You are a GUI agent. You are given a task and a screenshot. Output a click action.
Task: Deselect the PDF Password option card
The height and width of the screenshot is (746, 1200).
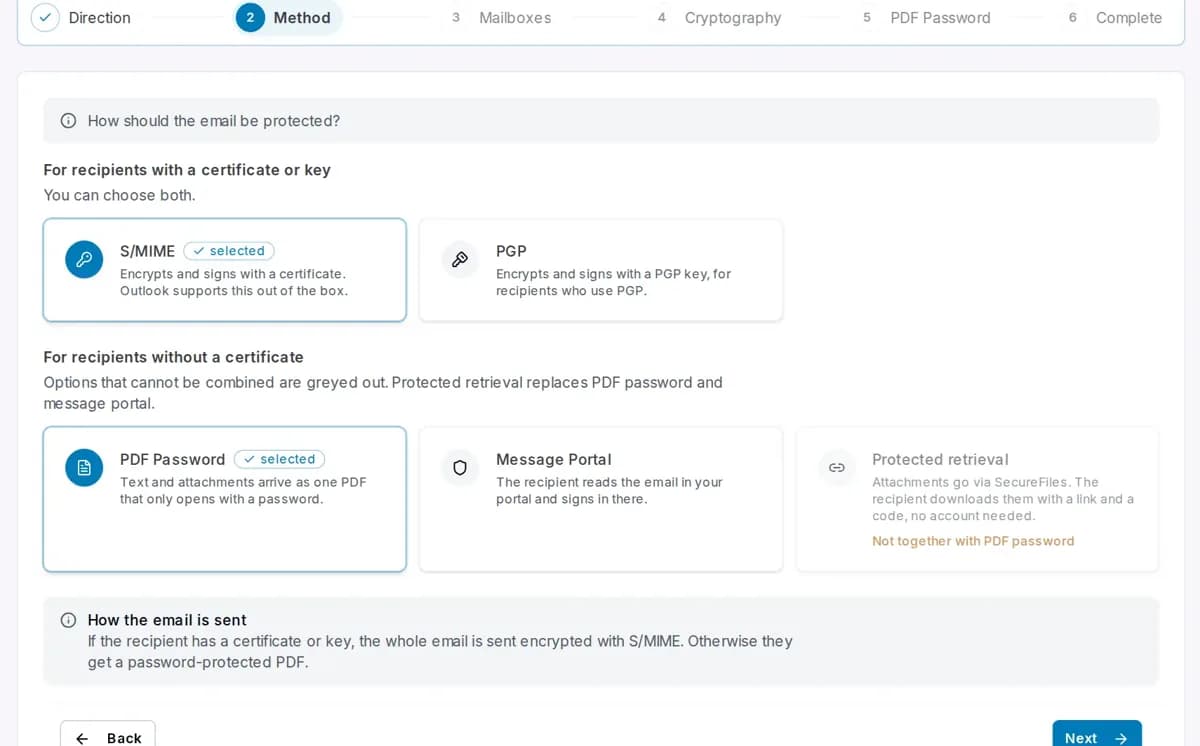(x=225, y=499)
